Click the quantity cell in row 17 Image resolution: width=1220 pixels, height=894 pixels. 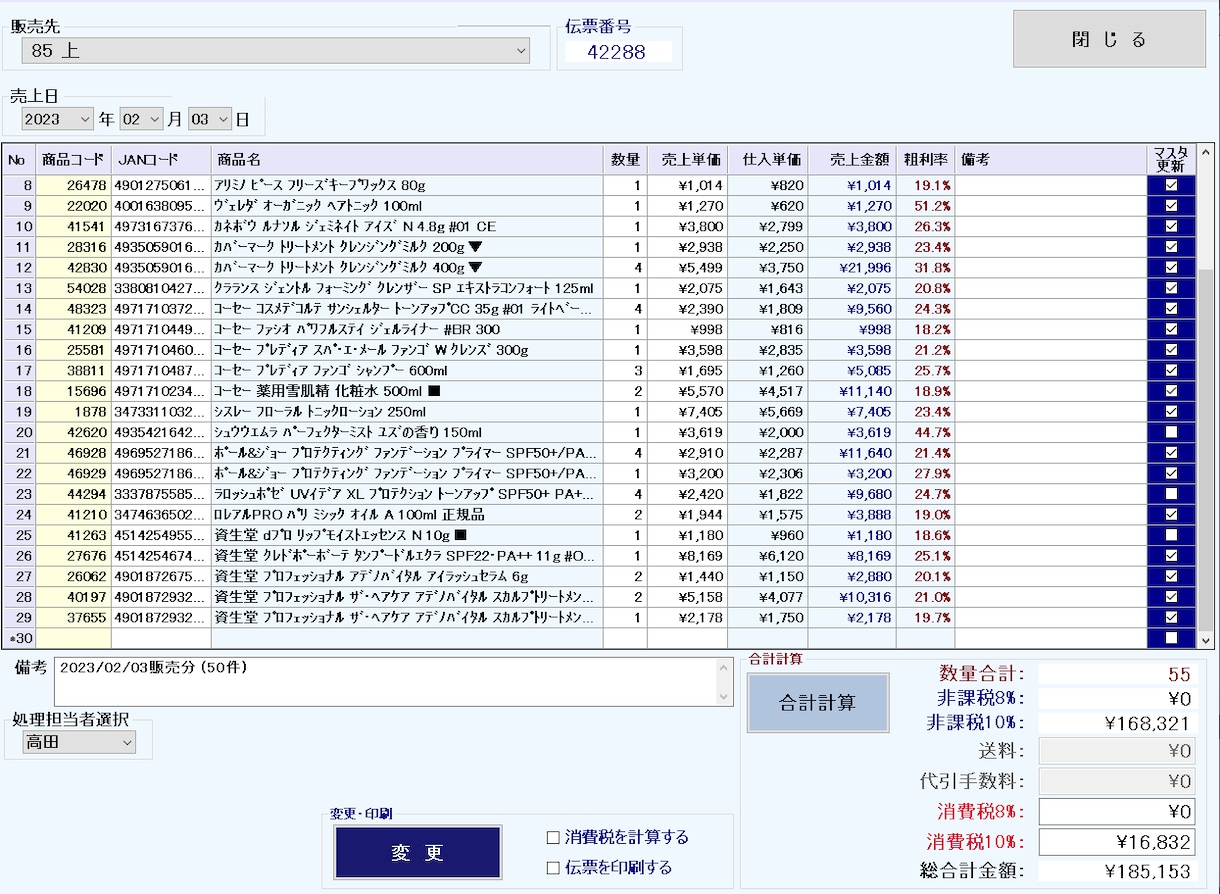pyautogui.click(x=625, y=370)
